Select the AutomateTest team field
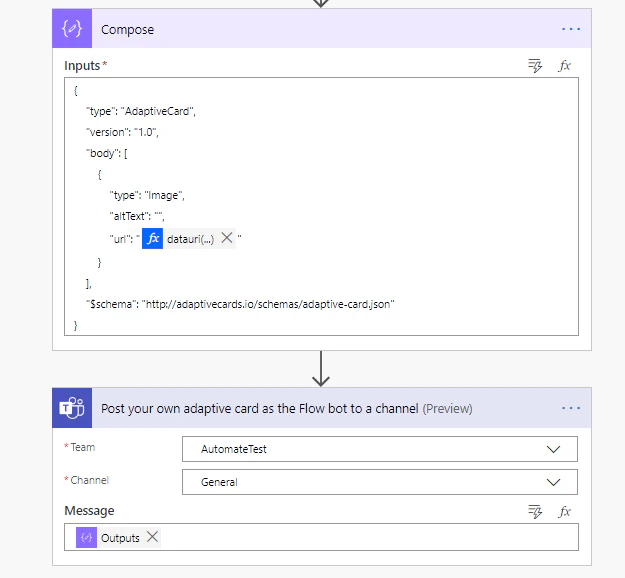This screenshot has width=625, height=578. [379, 449]
